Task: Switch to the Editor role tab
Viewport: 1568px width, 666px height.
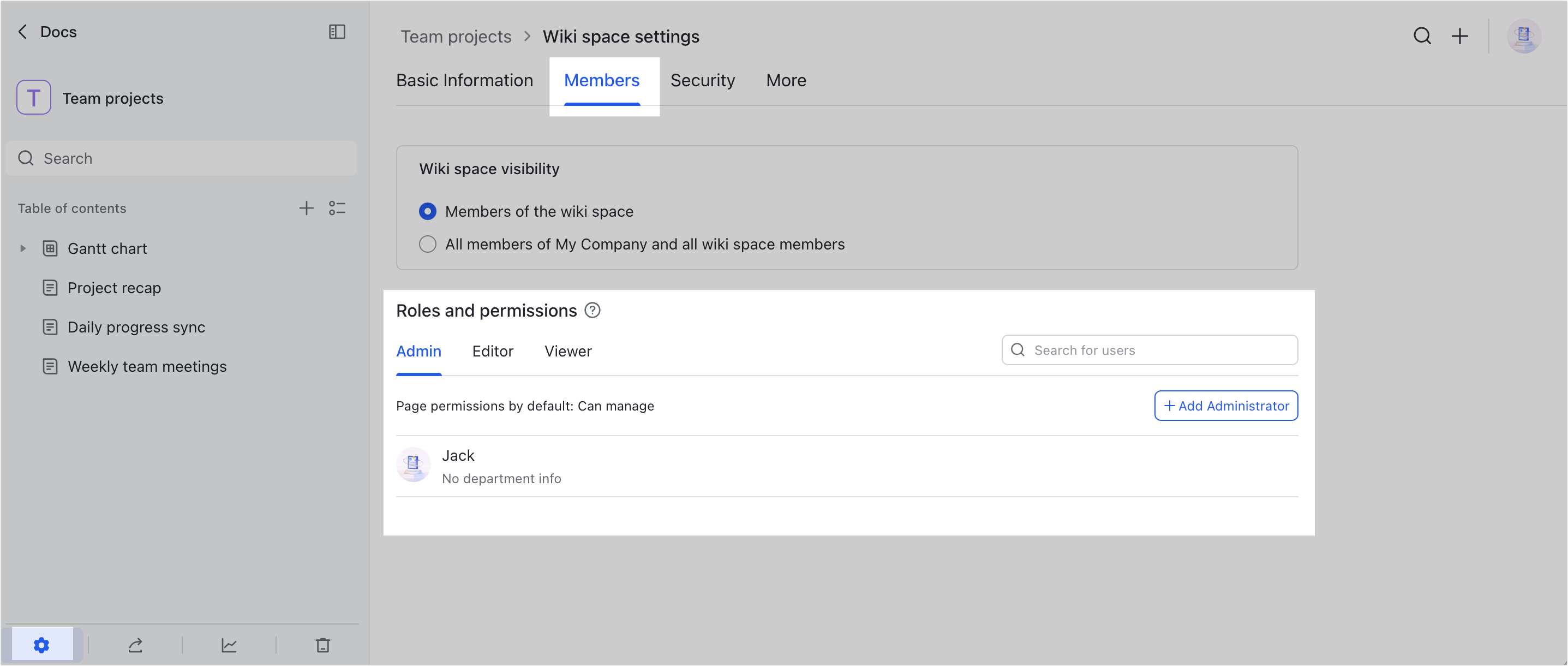Action: pos(493,351)
